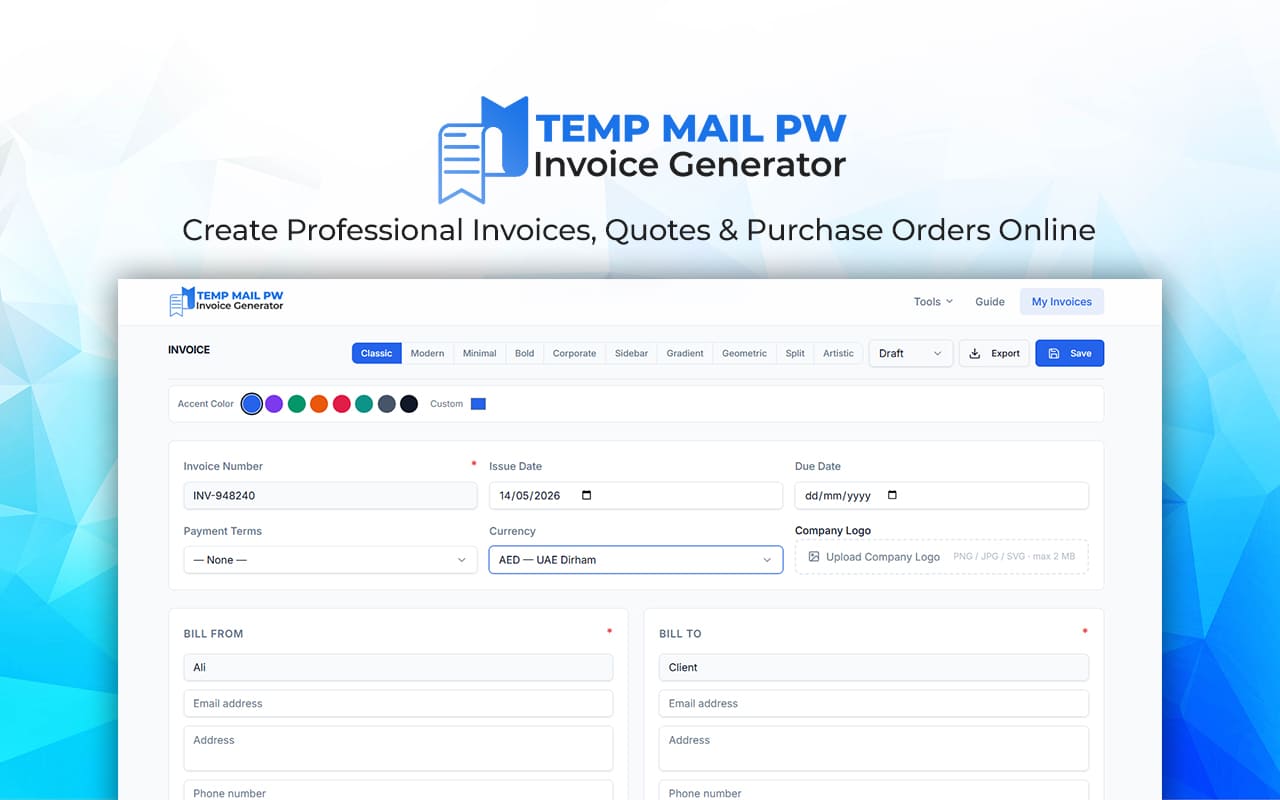Image resolution: width=1280 pixels, height=800 pixels.
Task: Open the Draft status dropdown
Action: [x=911, y=353]
